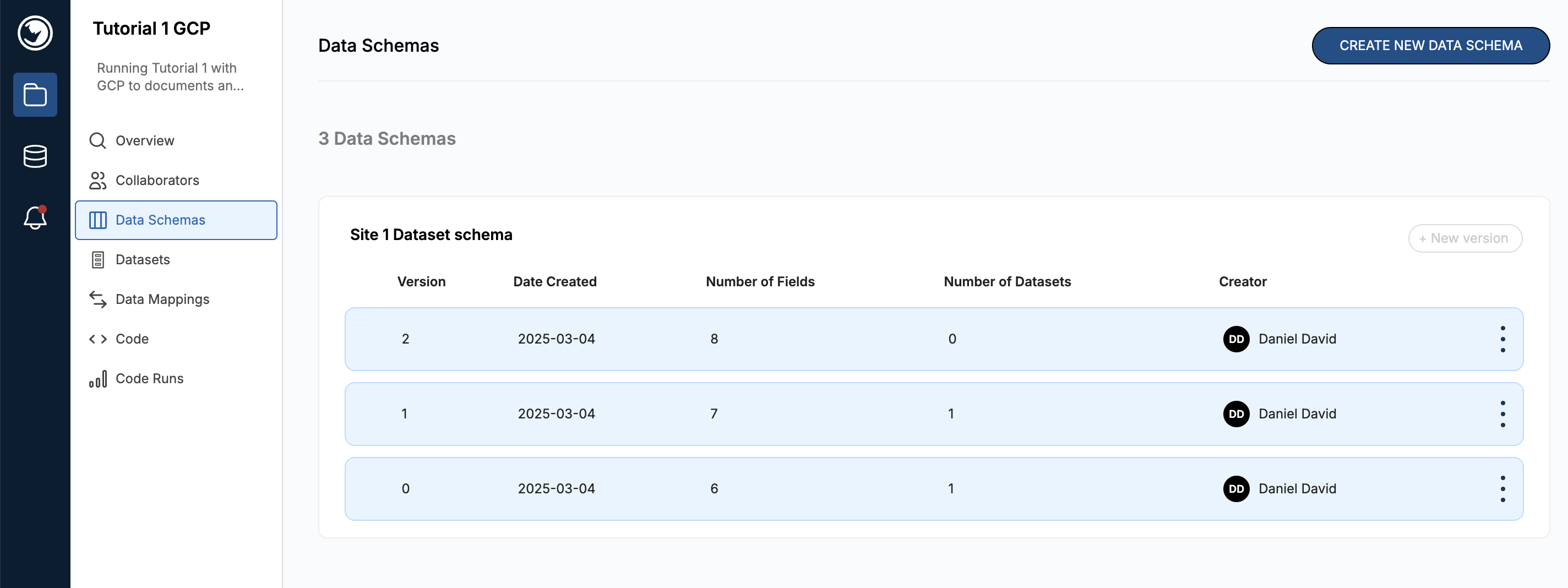Open options menu for version 2 row

(x=1502, y=339)
